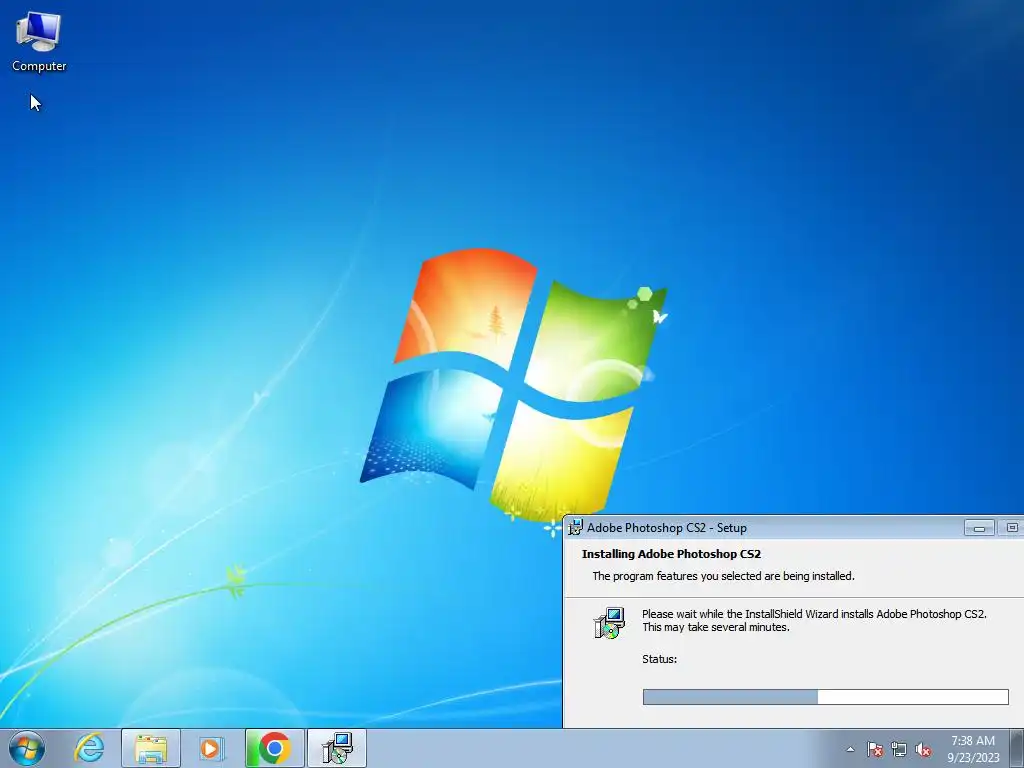Click the 9/23/2023 date in the tray
1024x768 pixels.
[x=973, y=758]
